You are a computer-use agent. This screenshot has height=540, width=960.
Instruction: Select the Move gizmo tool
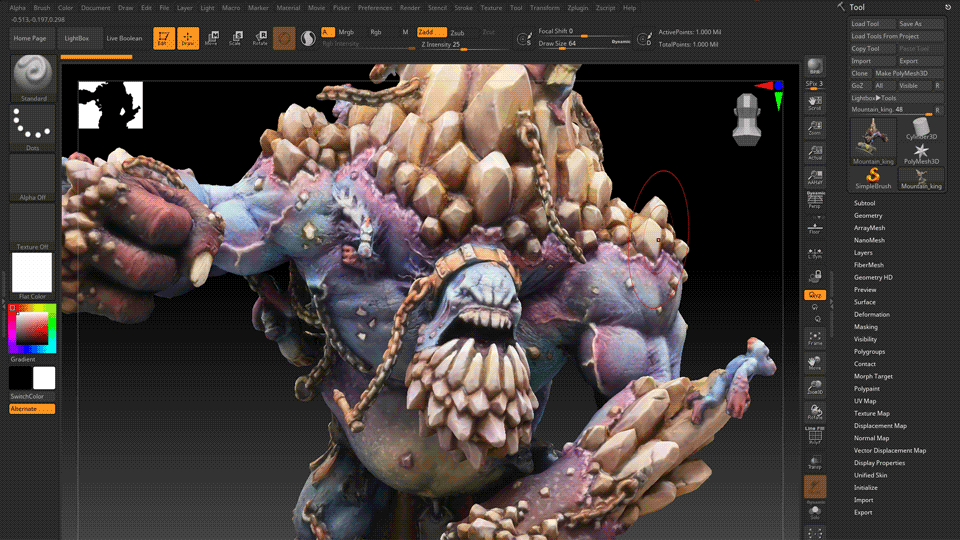212,38
